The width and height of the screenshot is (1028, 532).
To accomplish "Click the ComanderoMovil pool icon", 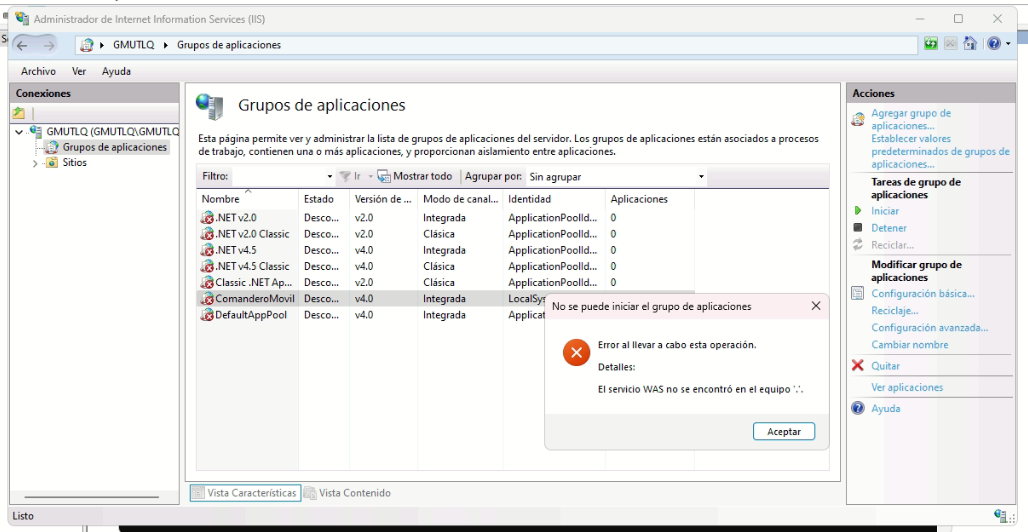I will pyautogui.click(x=207, y=298).
